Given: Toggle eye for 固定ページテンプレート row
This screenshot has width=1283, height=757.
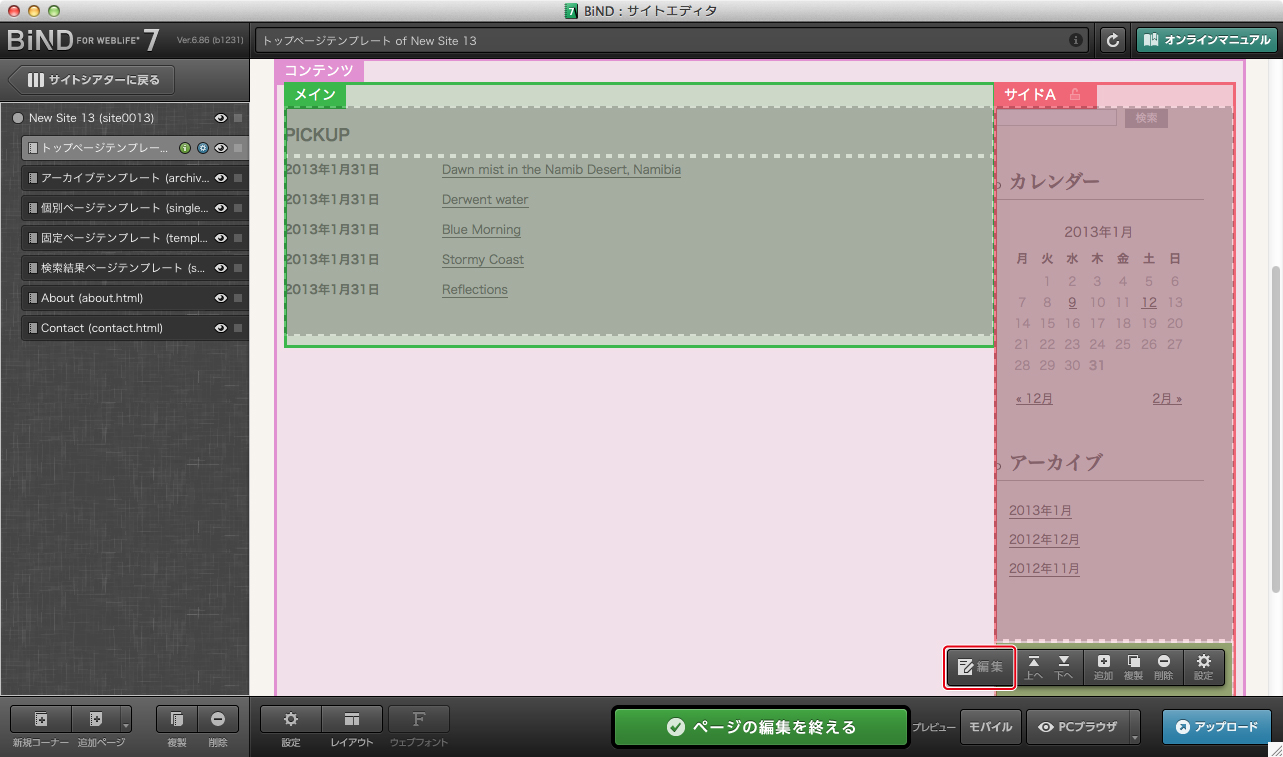Looking at the screenshot, I should coord(220,238).
